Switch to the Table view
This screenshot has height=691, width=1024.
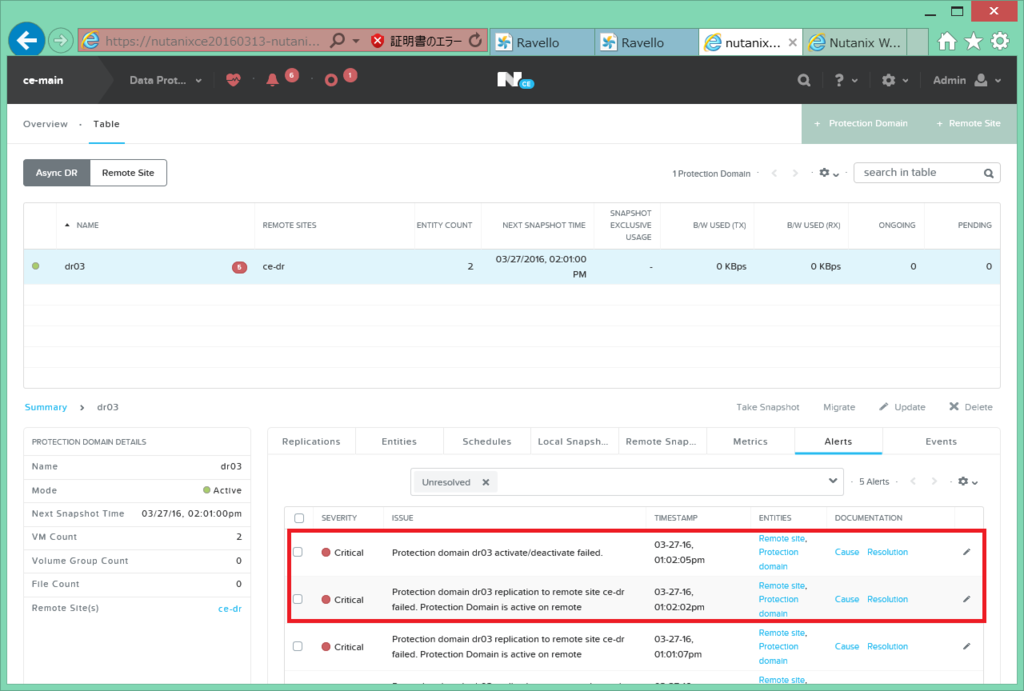106,124
